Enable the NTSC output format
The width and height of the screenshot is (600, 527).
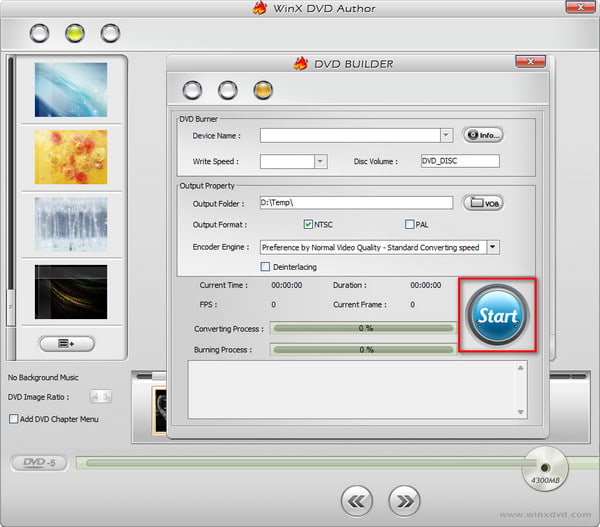[308, 224]
